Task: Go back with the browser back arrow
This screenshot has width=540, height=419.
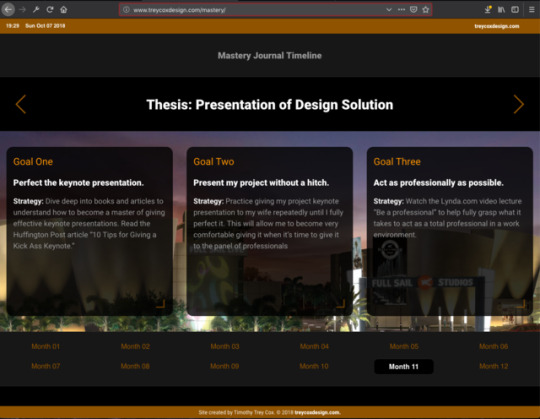Action: click(x=8, y=9)
